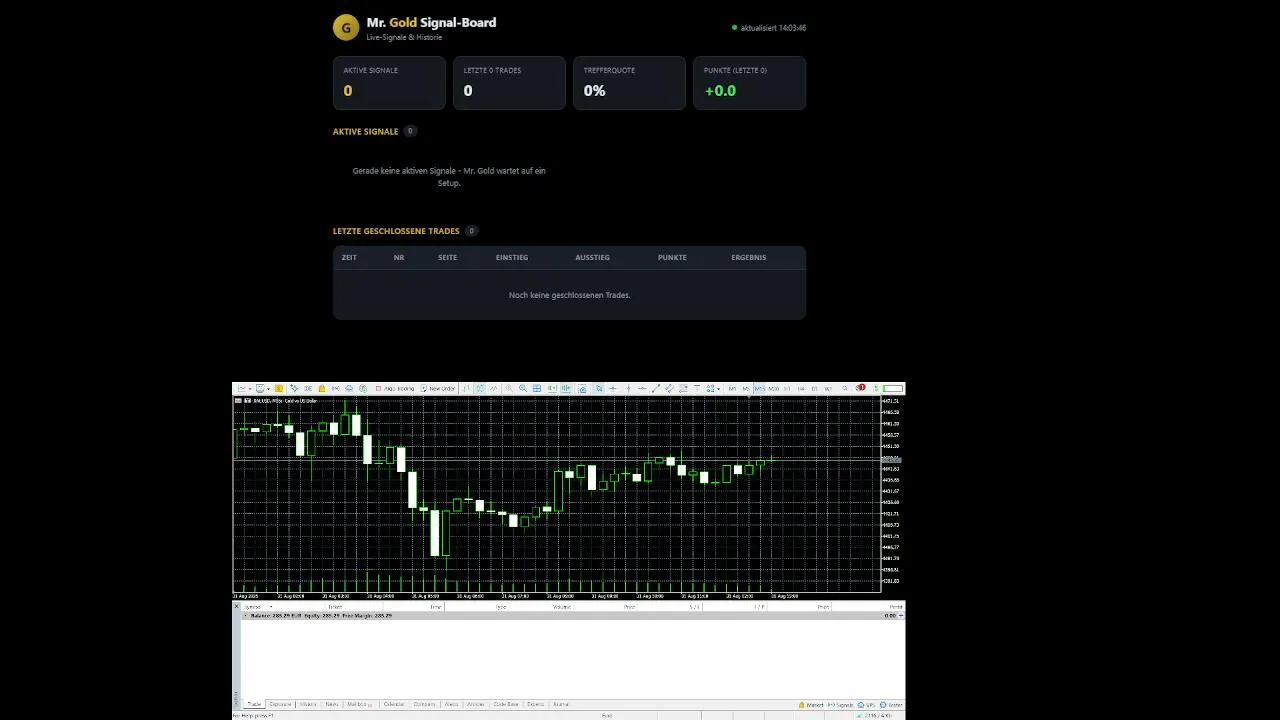This screenshot has width=1280, height=720.
Task: Select the H4 timeframe
Action: 801,388
